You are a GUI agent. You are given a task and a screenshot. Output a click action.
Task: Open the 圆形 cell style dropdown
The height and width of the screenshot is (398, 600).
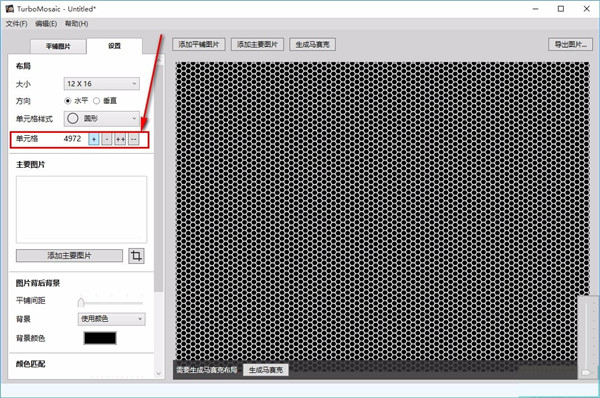pyautogui.click(x=102, y=119)
